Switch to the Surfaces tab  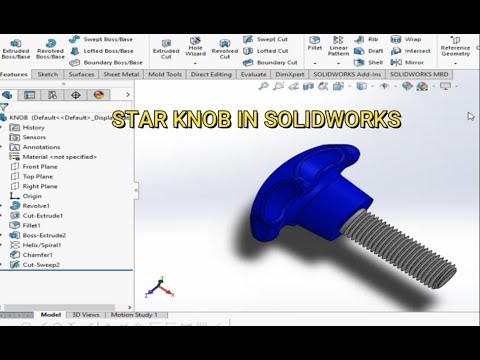tap(81, 74)
